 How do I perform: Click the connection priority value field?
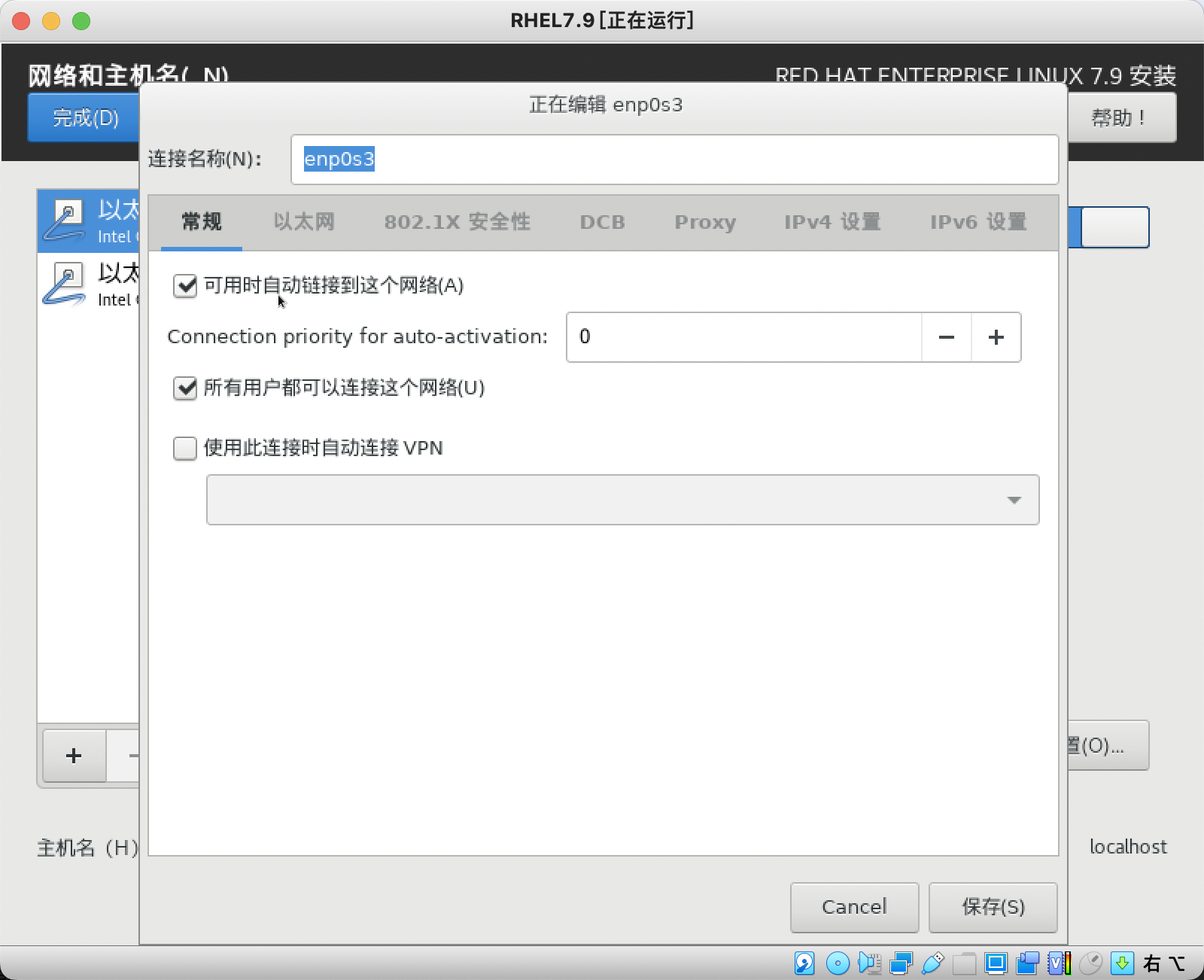point(744,337)
